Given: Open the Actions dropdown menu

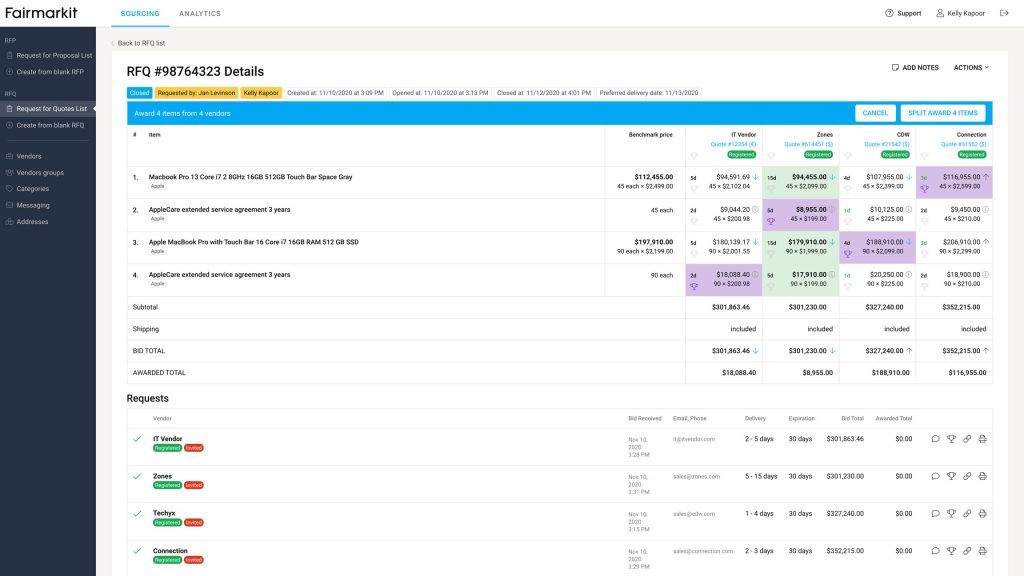Looking at the screenshot, I should (971, 67).
